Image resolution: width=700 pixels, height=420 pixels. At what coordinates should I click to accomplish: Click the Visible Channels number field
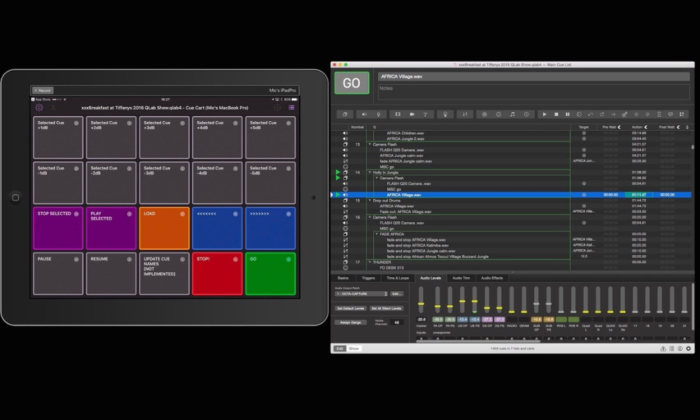396,322
